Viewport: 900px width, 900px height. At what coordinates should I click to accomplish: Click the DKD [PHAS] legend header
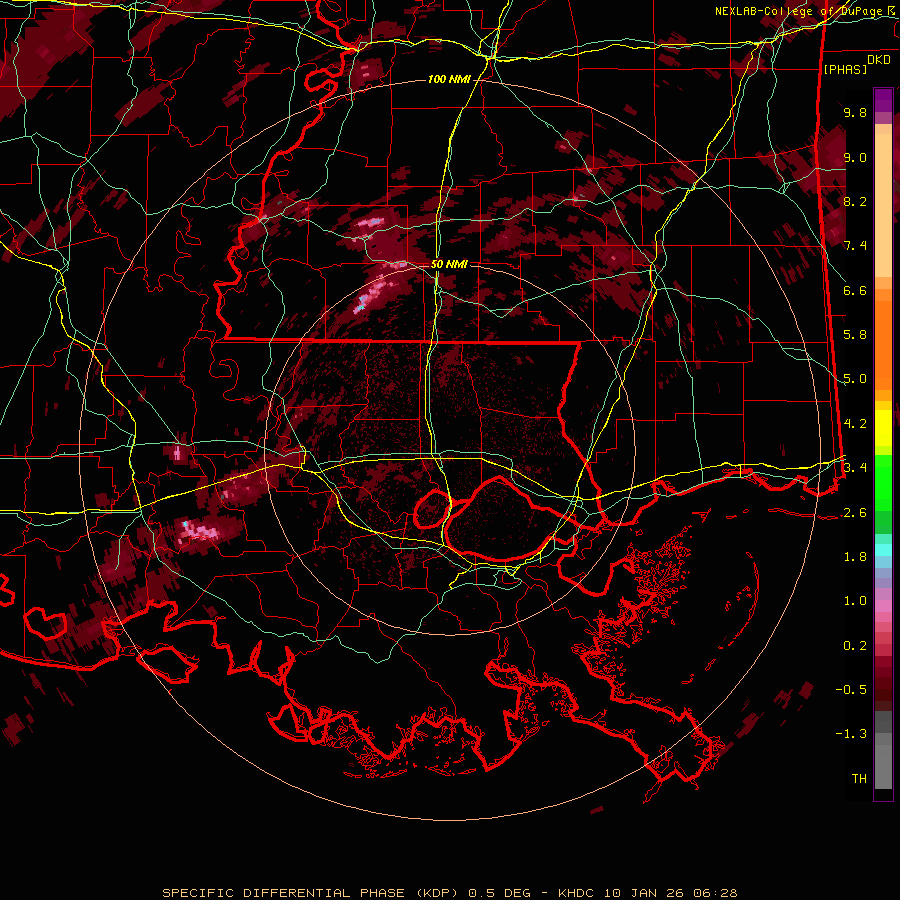click(856, 64)
